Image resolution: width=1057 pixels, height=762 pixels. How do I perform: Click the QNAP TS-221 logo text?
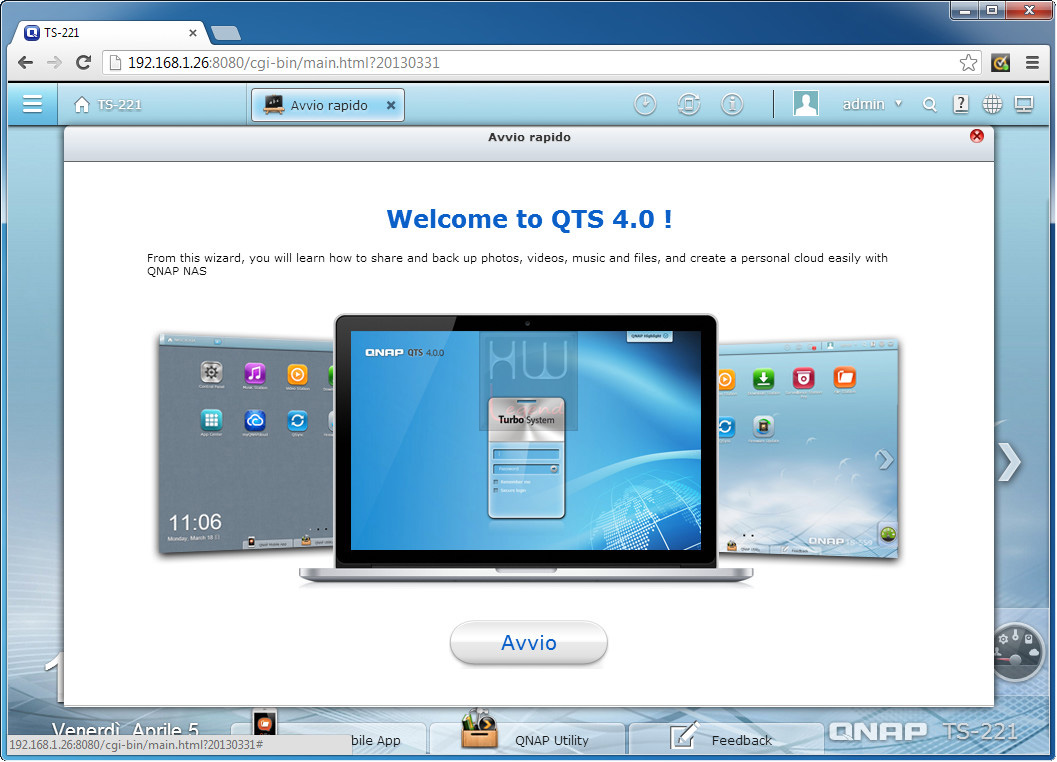tap(923, 731)
